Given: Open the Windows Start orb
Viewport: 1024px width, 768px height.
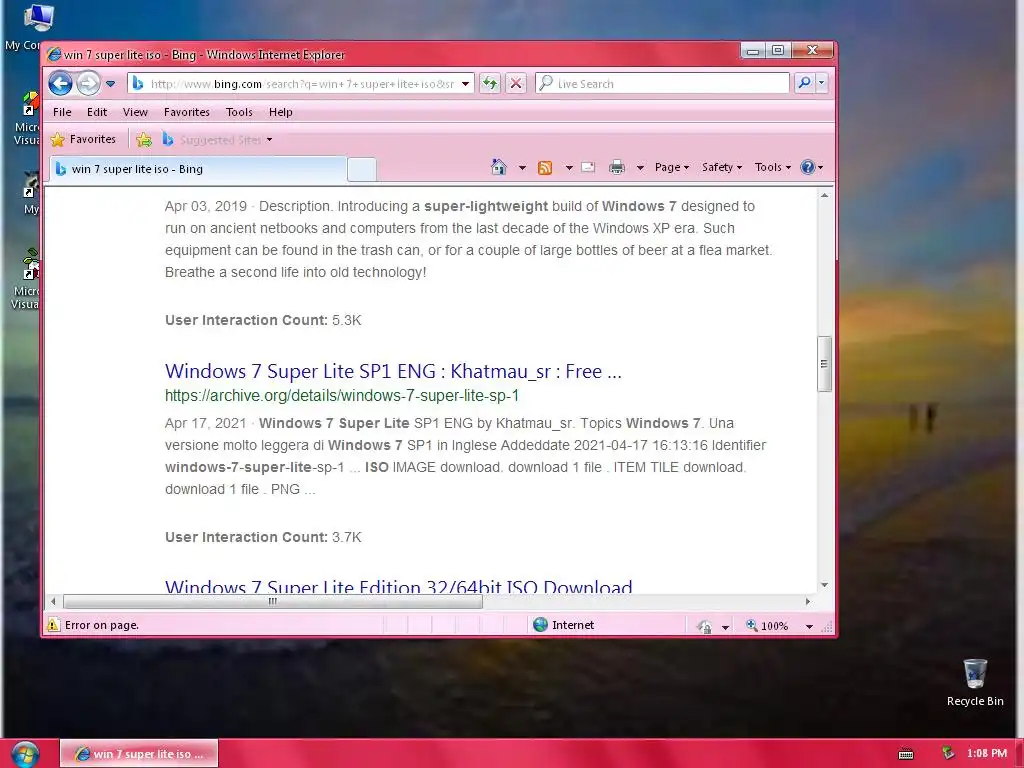Looking at the screenshot, I should [25, 754].
